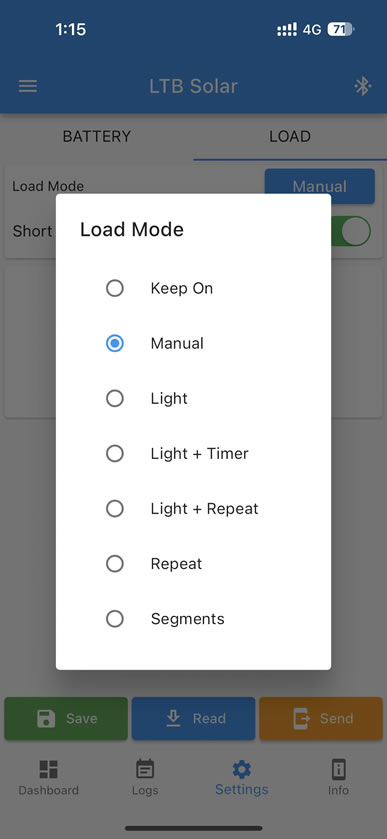The height and width of the screenshot is (839, 387).
Task: Select the Manual radio button
Action: (x=115, y=344)
